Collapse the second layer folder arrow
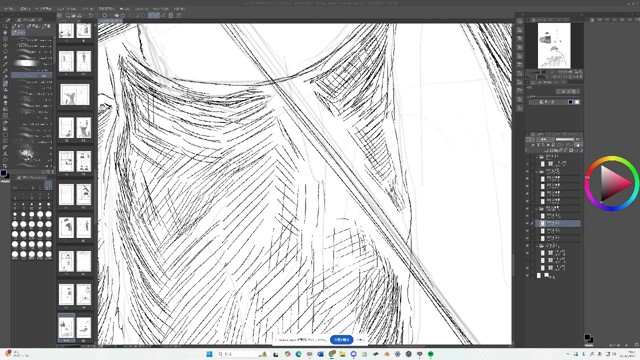This screenshot has height=360, width=640. point(537,172)
